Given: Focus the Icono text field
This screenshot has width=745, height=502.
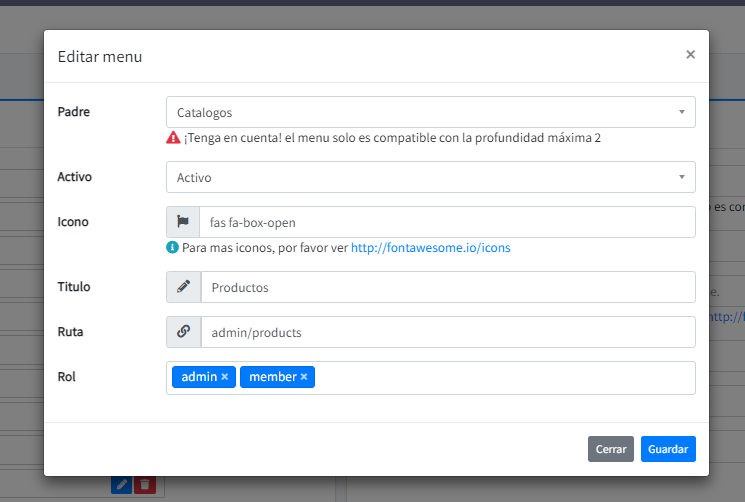Looking at the screenshot, I should (447, 222).
